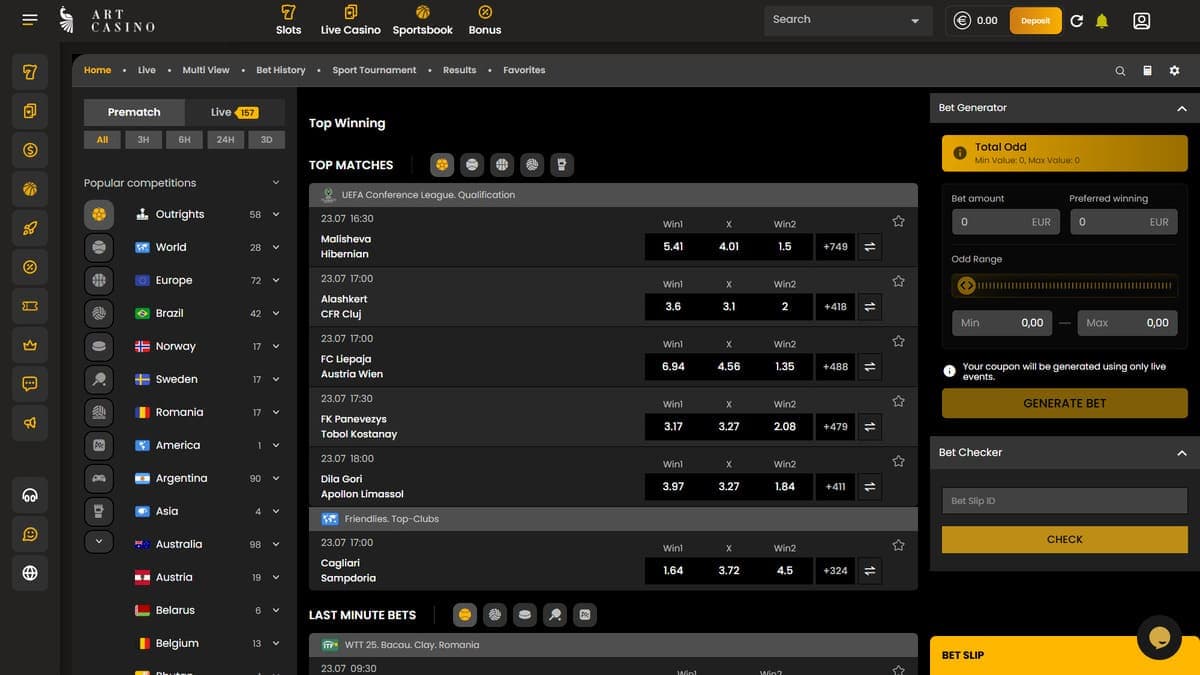Select the basketball filter under Top Matches
This screenshot has width=1200, height=675.
pyautogui.click(x=502, y=165)
